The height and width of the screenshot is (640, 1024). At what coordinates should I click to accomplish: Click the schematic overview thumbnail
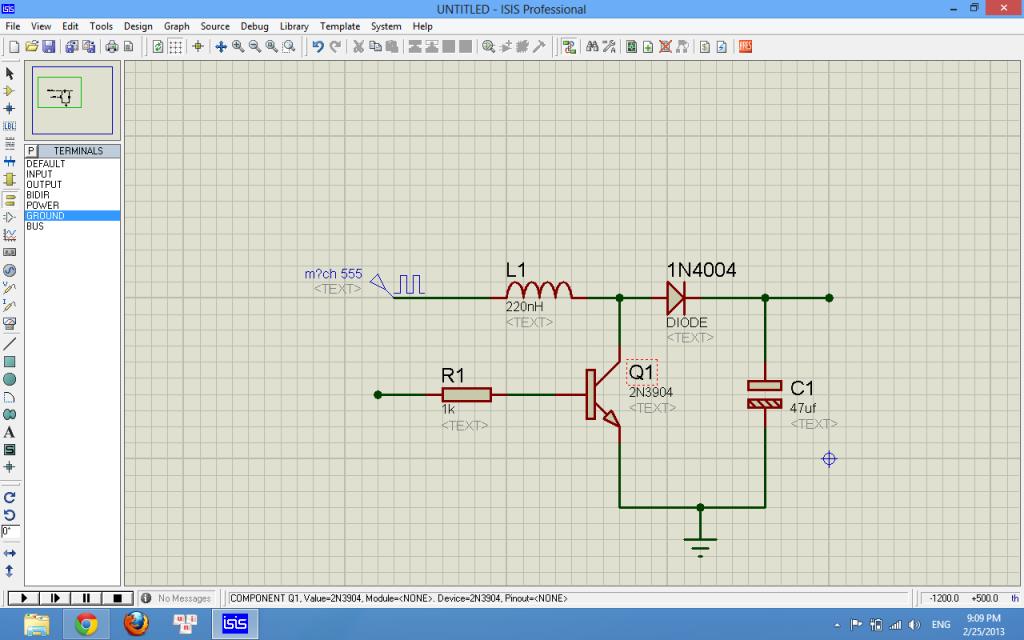pos(72,98)
